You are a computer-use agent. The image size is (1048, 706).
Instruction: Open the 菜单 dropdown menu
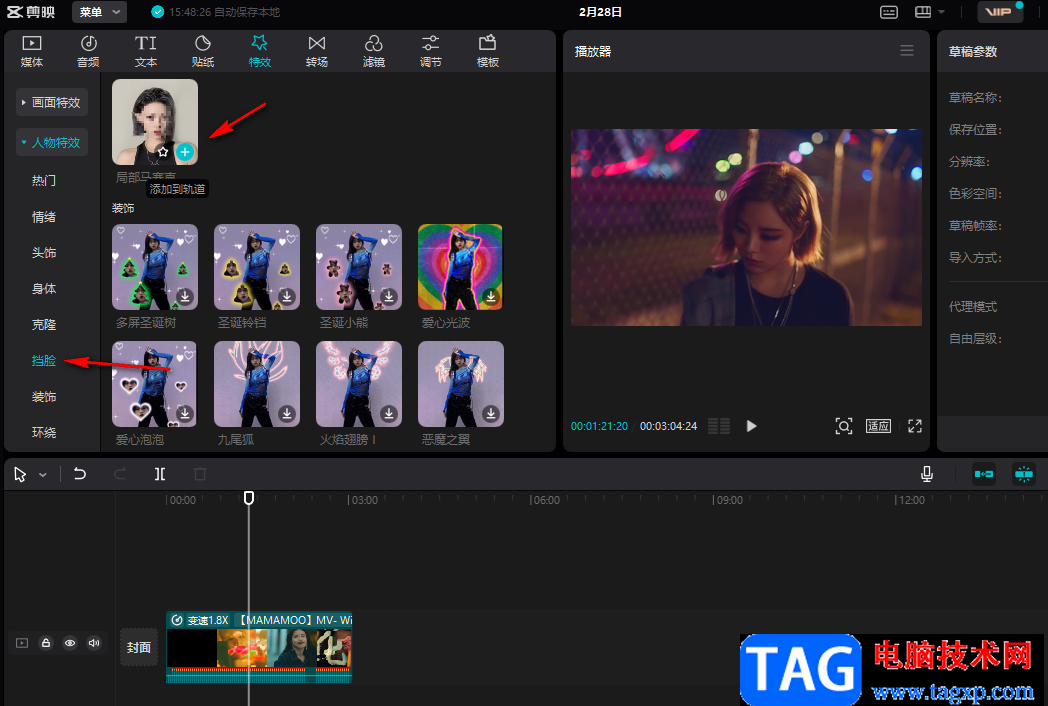[99, 12]
